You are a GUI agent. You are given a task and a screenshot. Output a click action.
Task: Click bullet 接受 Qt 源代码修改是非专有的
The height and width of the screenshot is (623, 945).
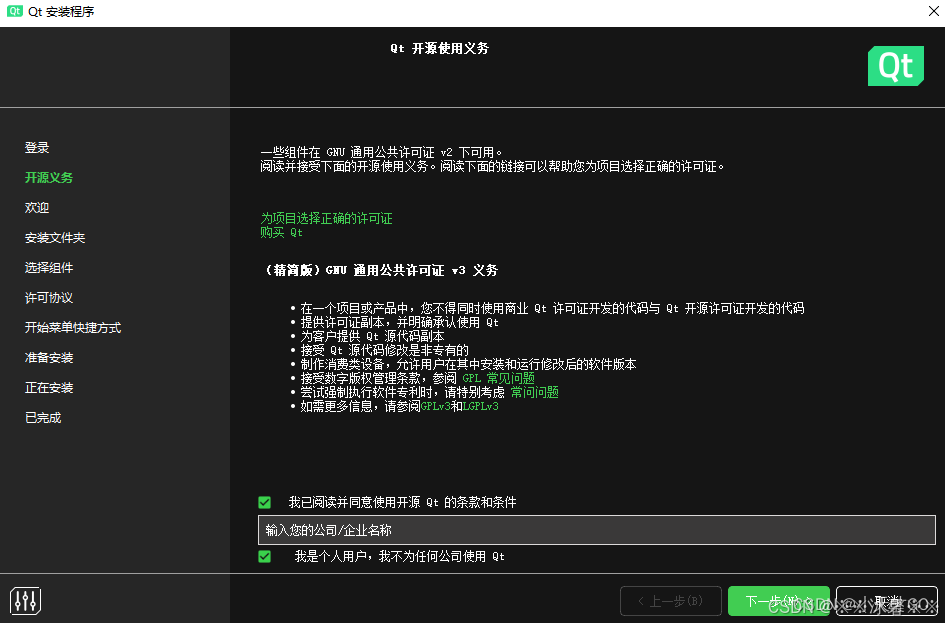[385, 350]
